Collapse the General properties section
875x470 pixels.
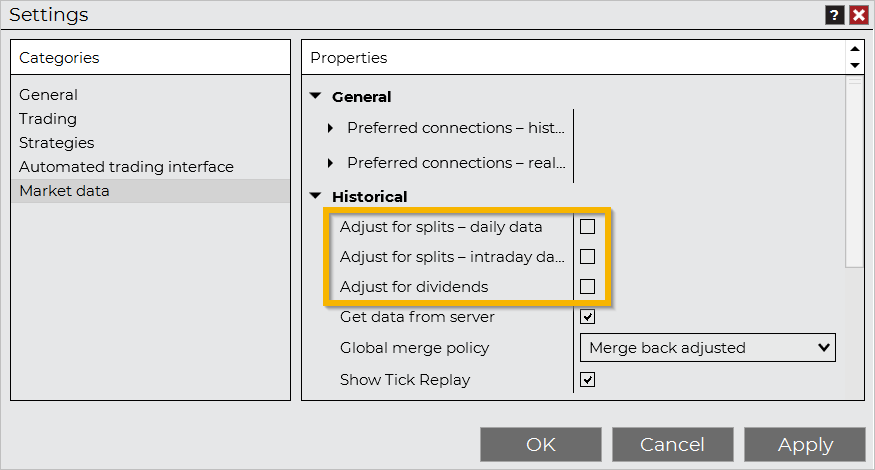(316, 96)
